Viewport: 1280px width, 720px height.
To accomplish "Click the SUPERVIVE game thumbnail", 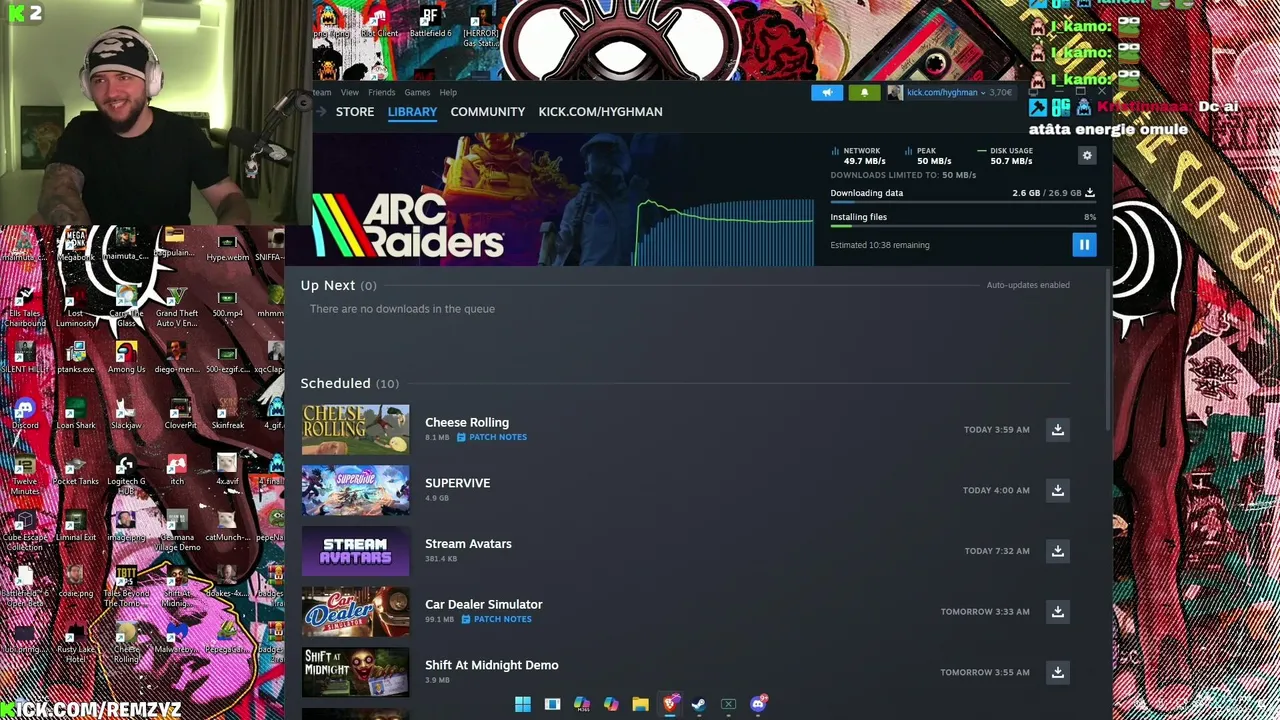I will point(355,490).
